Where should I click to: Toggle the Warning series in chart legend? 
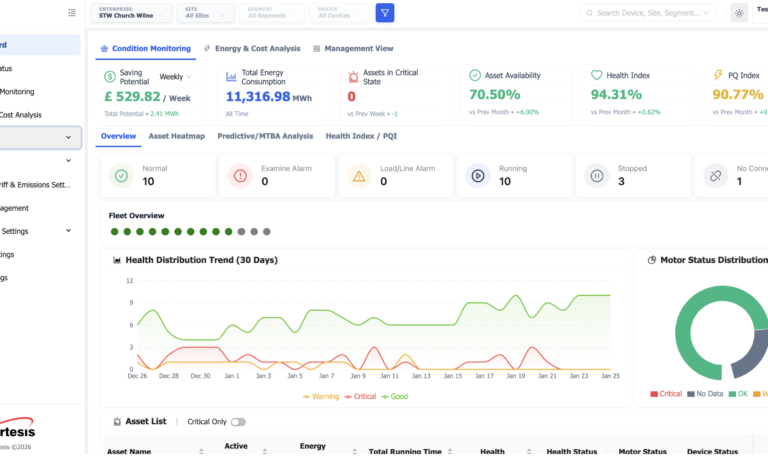321,396
